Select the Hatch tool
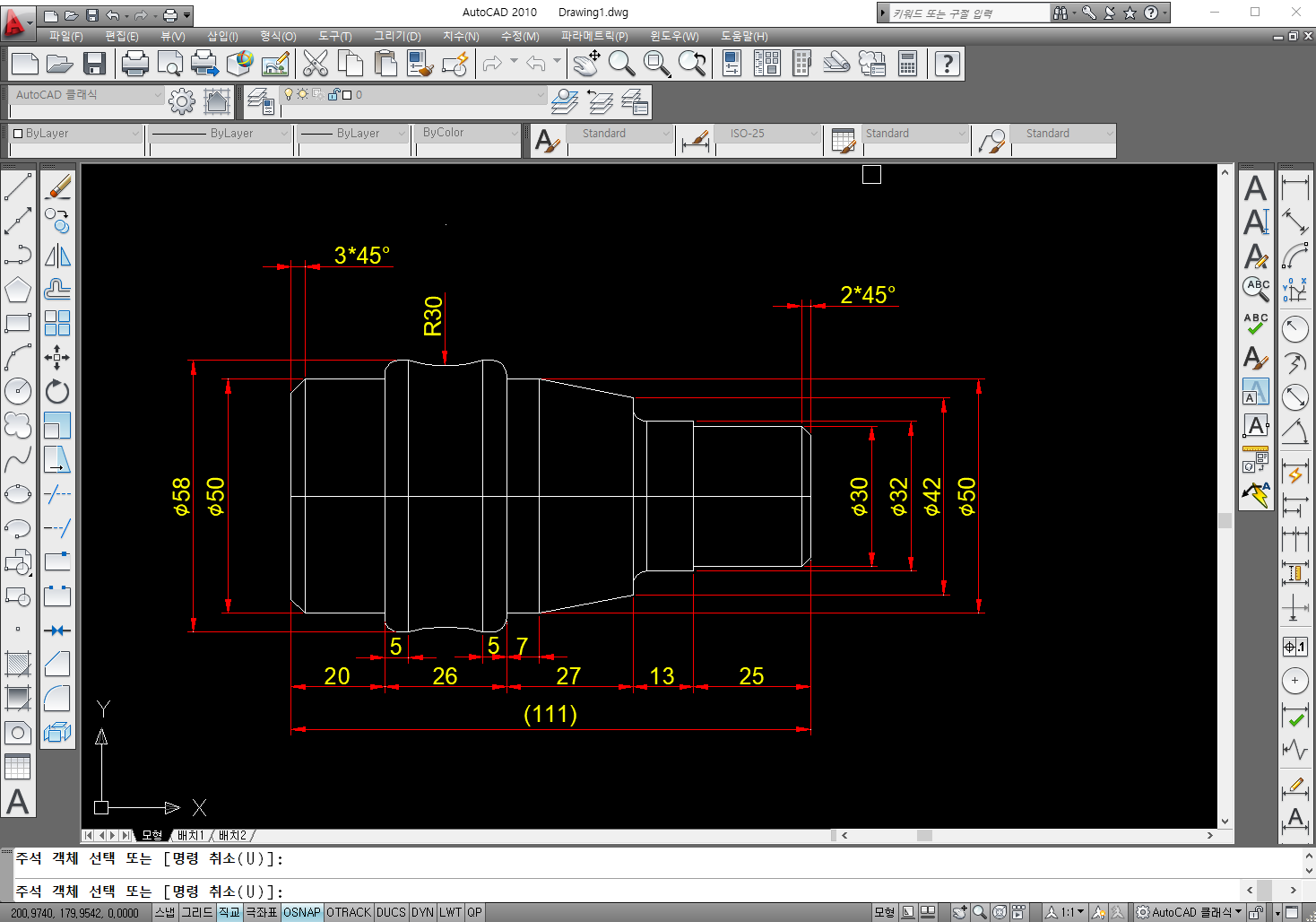The width and height of the screenshot is (1316, 922). point(18,665)
